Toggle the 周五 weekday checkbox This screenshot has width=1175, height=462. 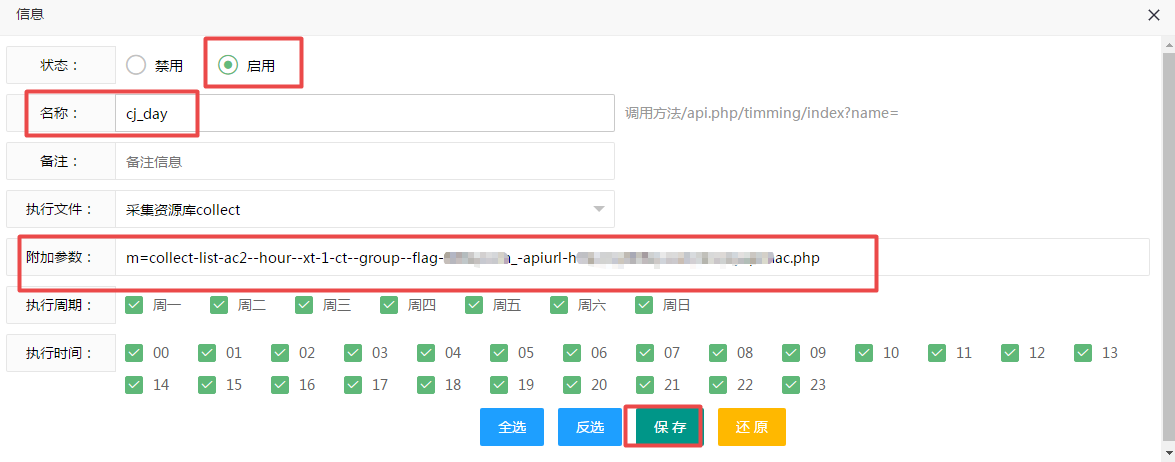pyautogui.click(x=475, y=305)
